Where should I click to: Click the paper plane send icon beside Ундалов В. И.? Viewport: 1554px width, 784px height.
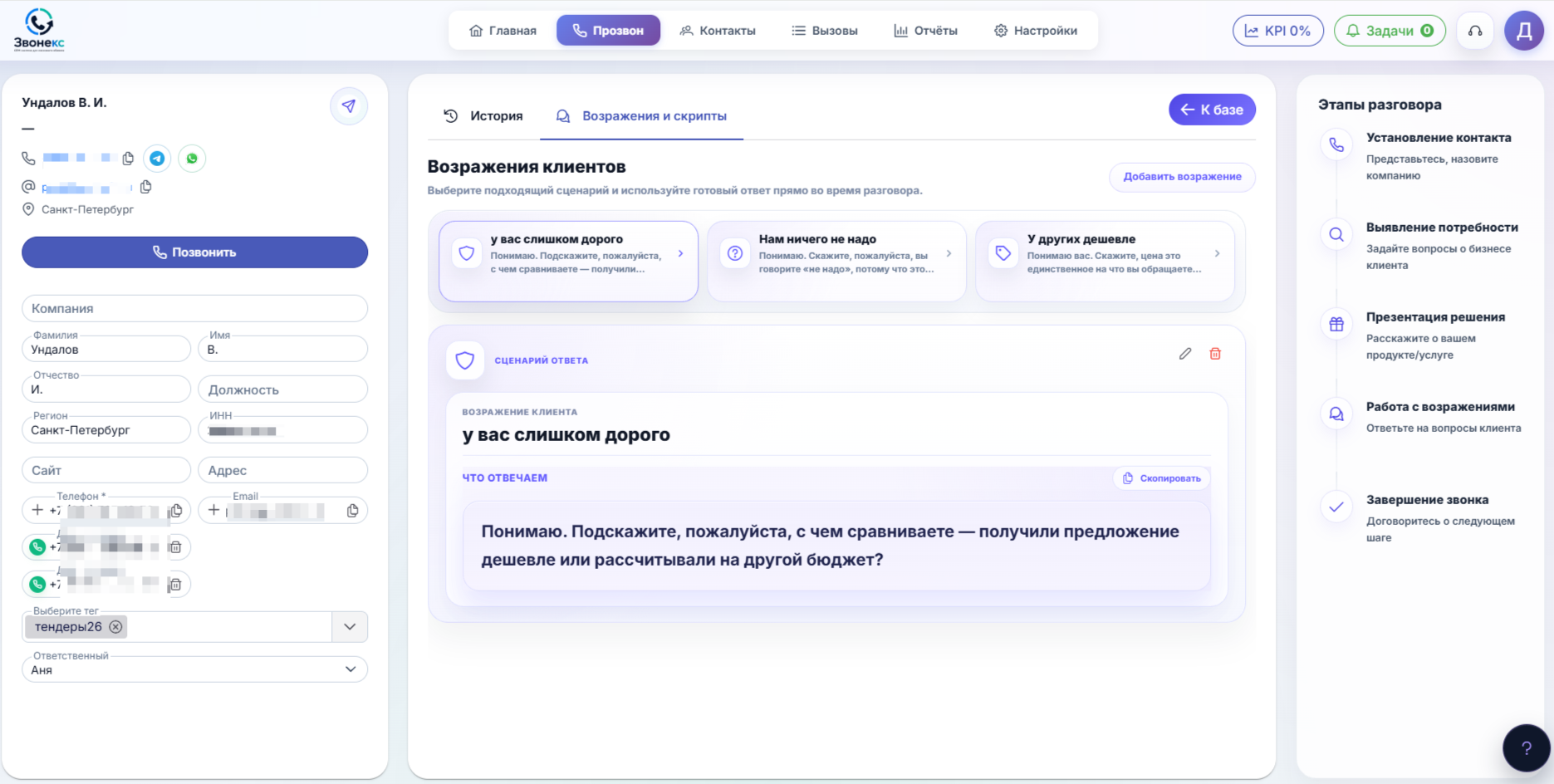(349, 106)
